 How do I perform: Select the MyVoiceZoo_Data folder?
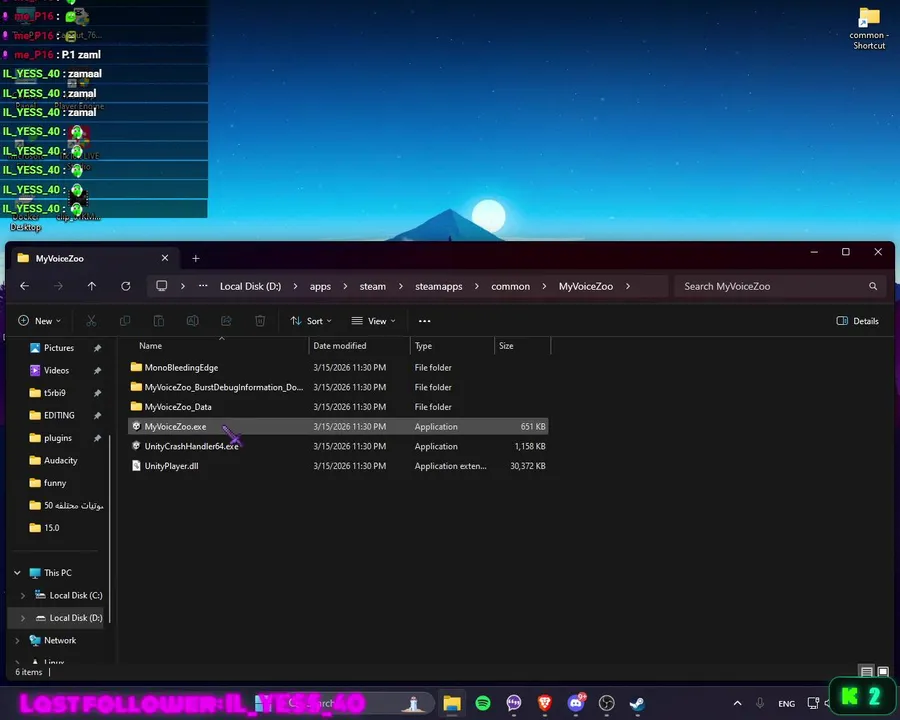338,407
